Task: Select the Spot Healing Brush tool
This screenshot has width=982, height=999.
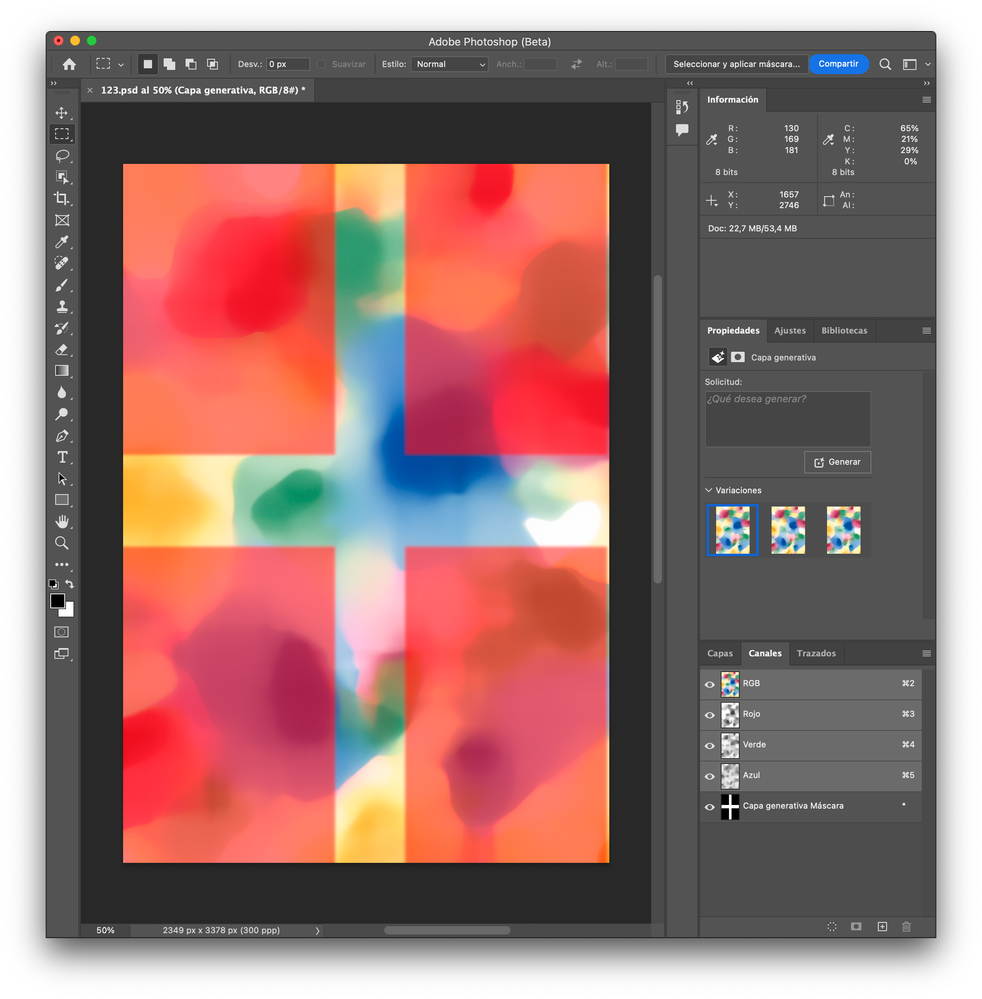Action: click(x=62, y=263)
